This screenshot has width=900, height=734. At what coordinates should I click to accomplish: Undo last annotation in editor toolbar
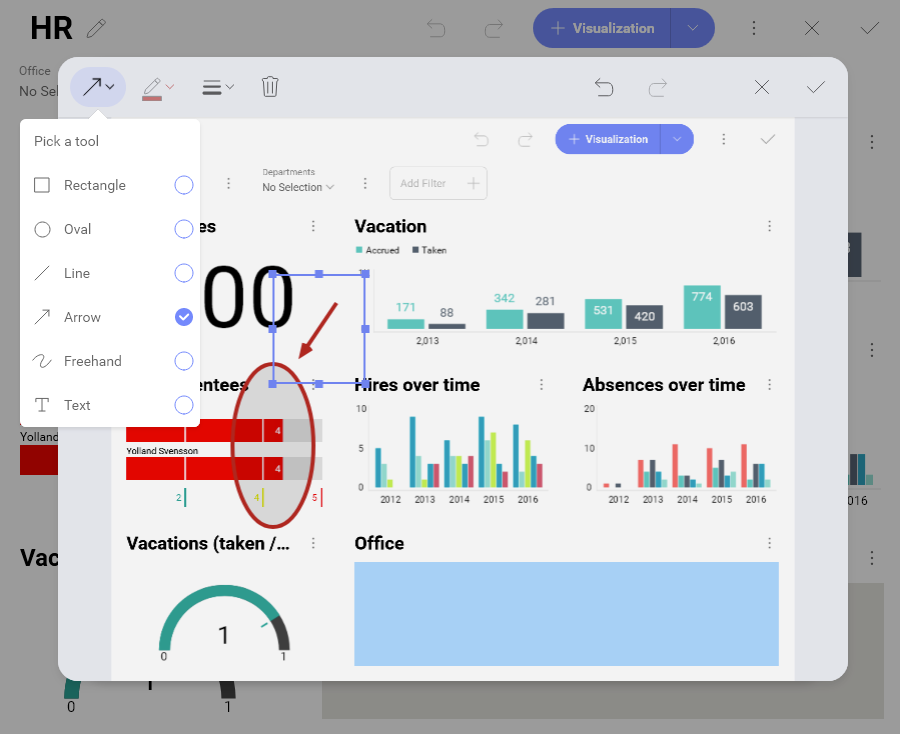604,87
